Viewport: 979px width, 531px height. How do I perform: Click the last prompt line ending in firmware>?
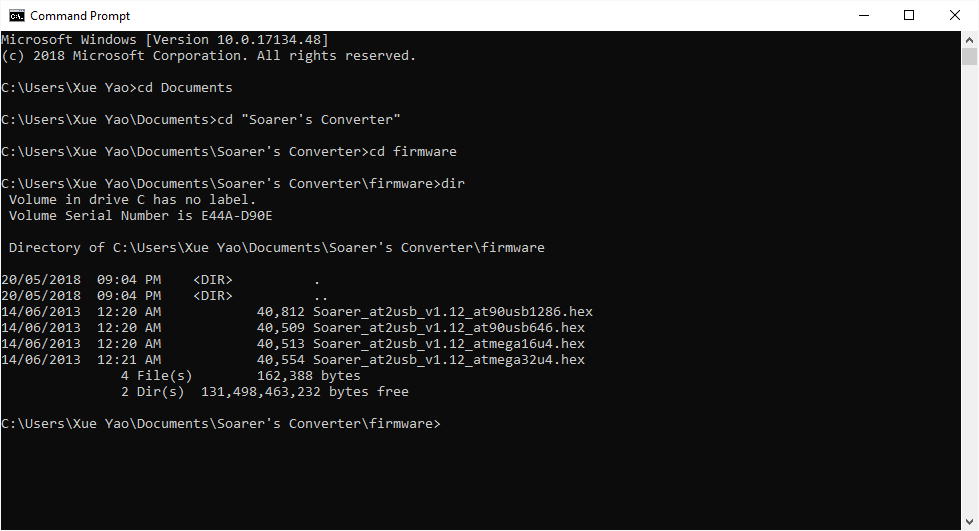[220, 424]
